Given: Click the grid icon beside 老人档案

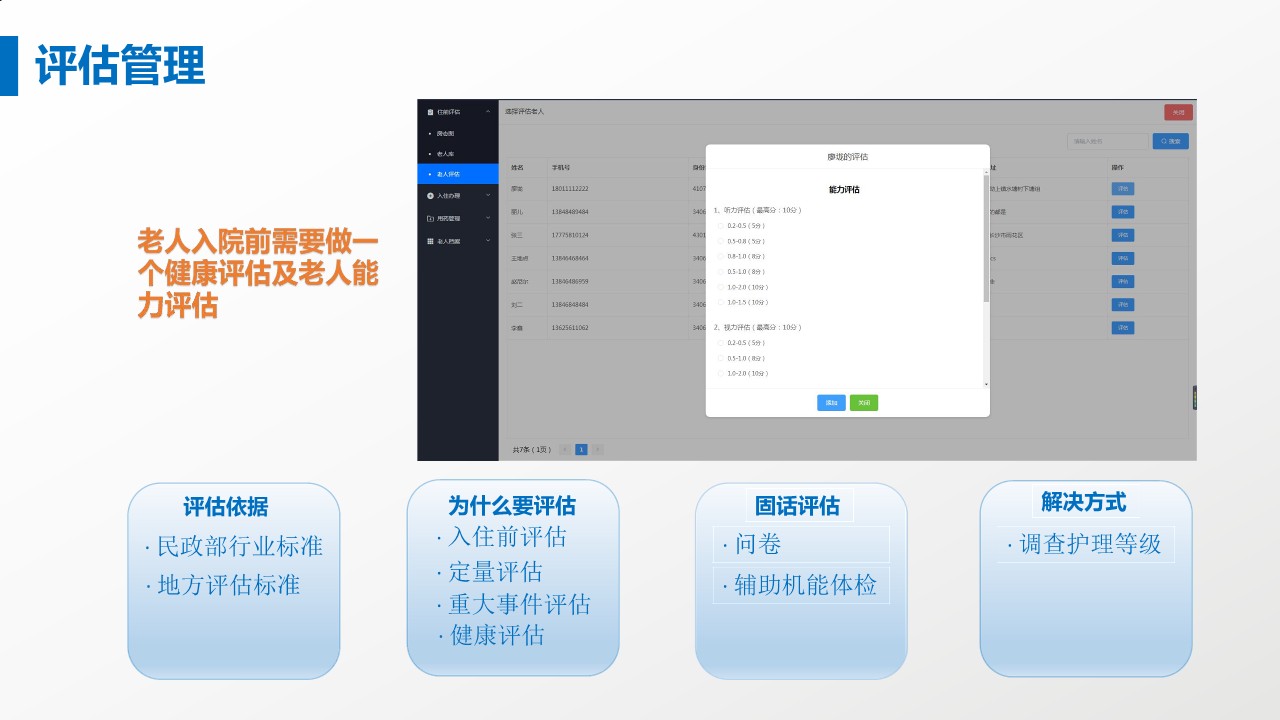Looking at the screenshot, I should (430, 240).
